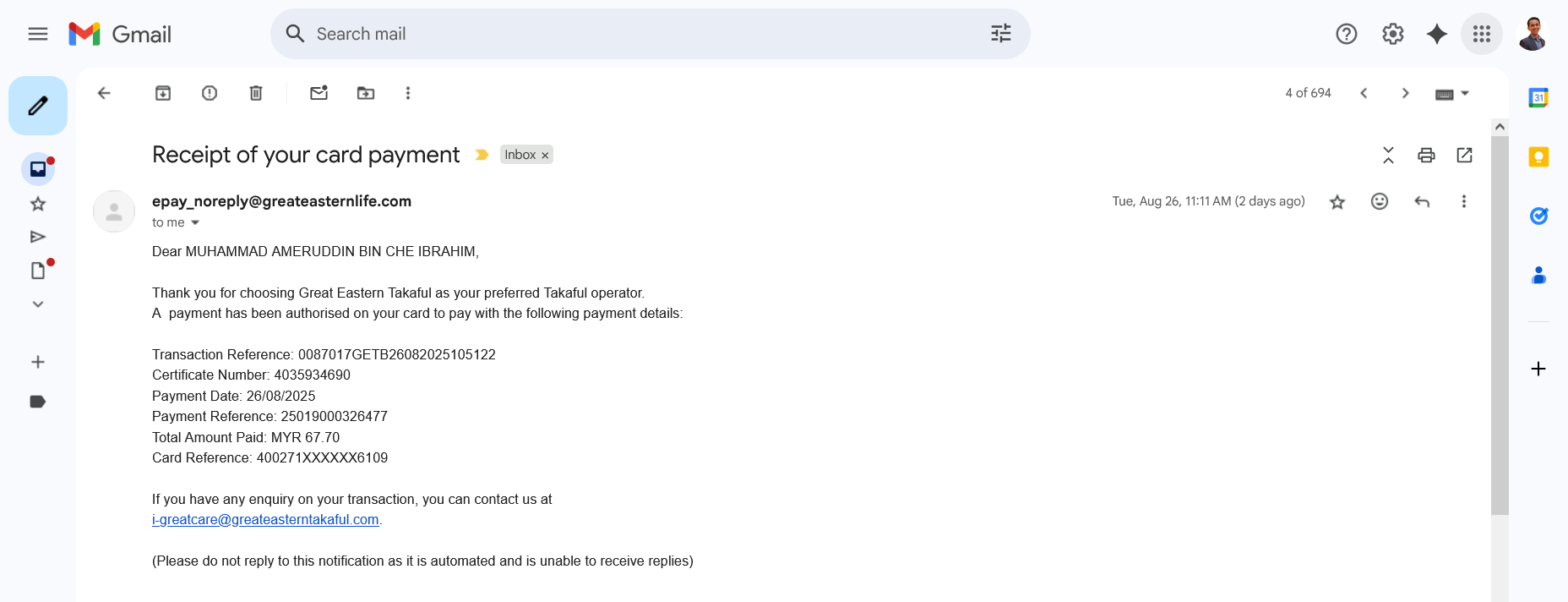Star the email from Great Eastern
This screenshot has width=1568, height=602.
pos(1337,202)
